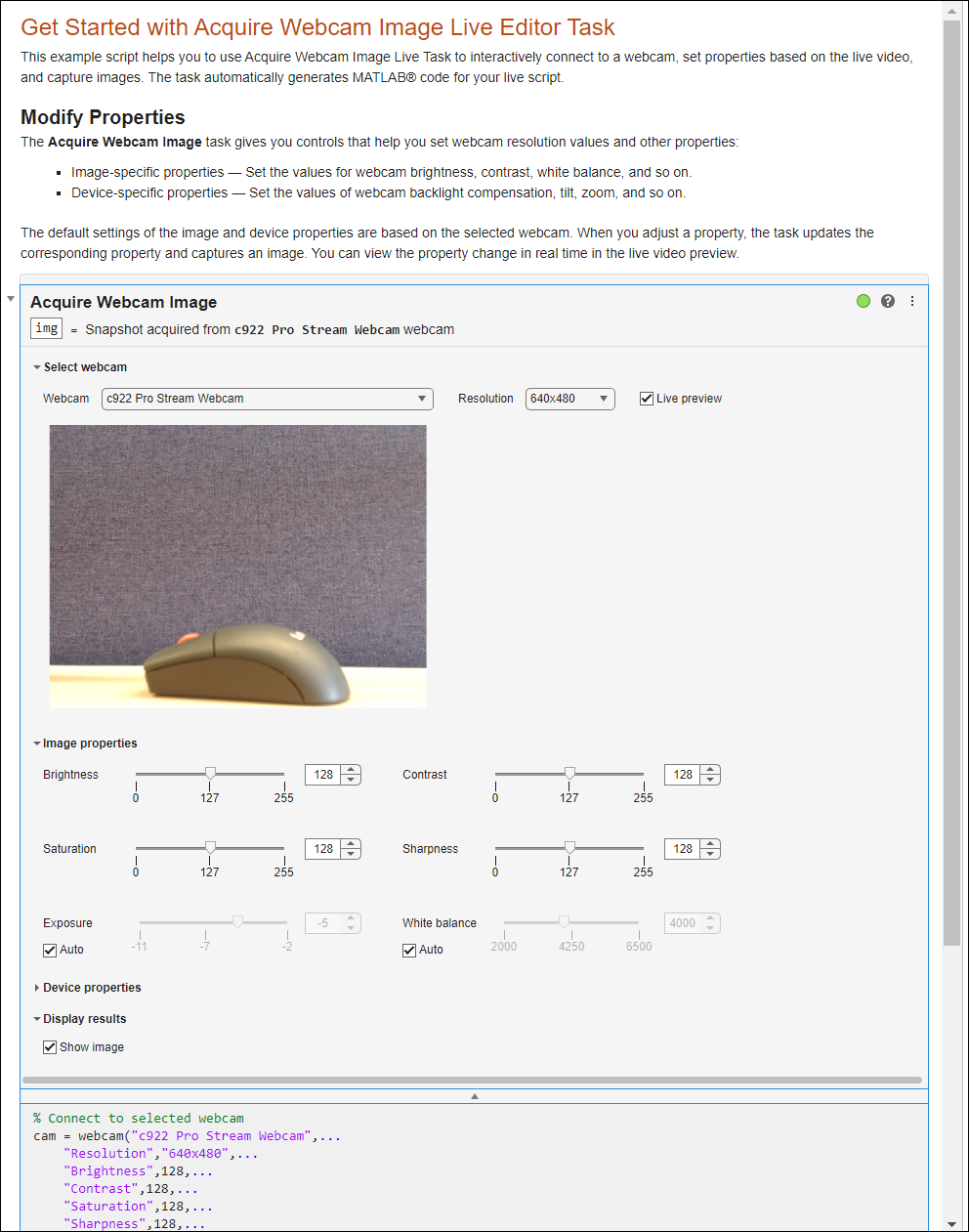The width and height of the screenshot is (969, 1232).
Task: Open the Webcam selection dropdown
Action: pos(421,399)
